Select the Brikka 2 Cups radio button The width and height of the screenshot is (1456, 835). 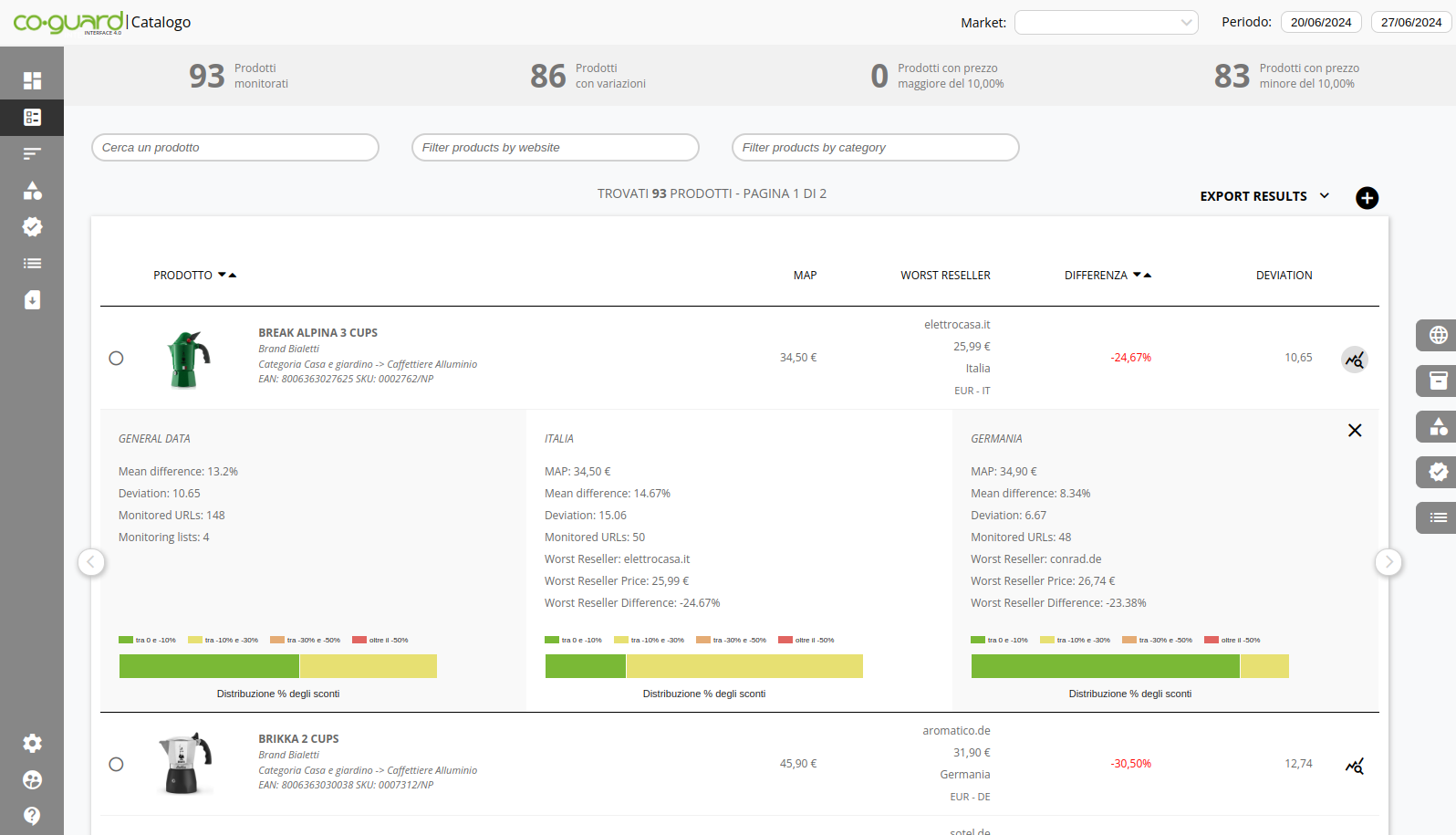coord(116,764)
